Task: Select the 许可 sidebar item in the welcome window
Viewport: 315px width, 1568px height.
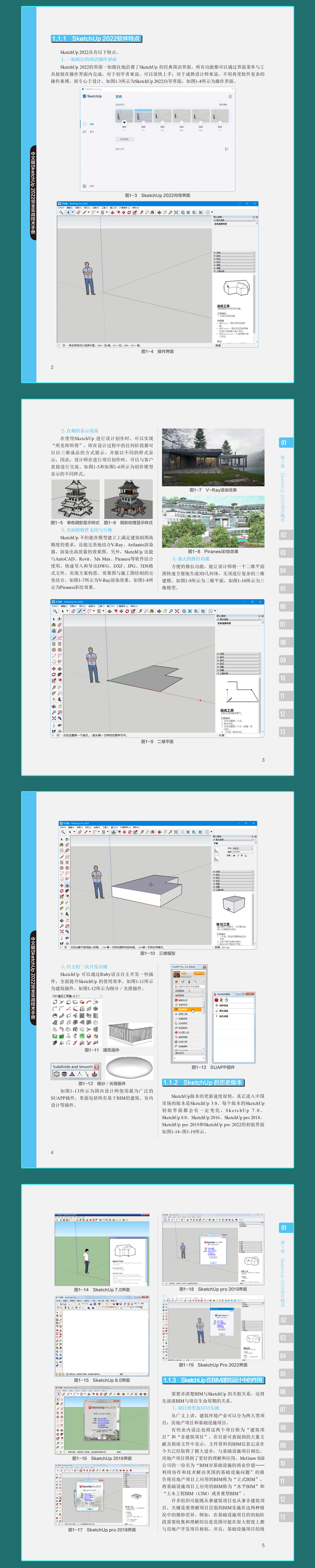Action: tap(88, 187)
